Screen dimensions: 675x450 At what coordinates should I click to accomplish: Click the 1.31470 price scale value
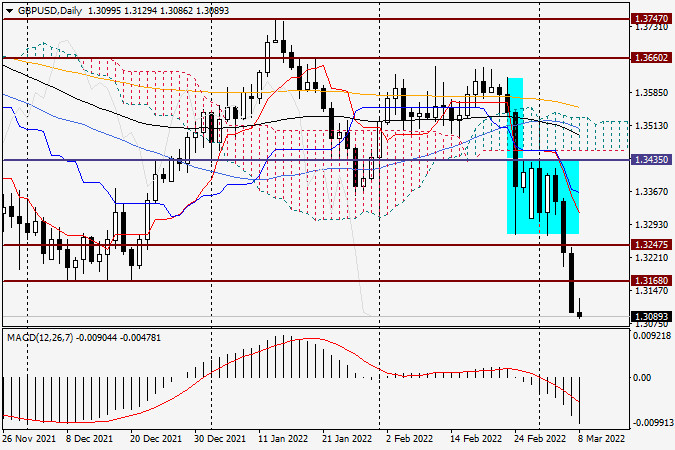click(x=652, y=291)
